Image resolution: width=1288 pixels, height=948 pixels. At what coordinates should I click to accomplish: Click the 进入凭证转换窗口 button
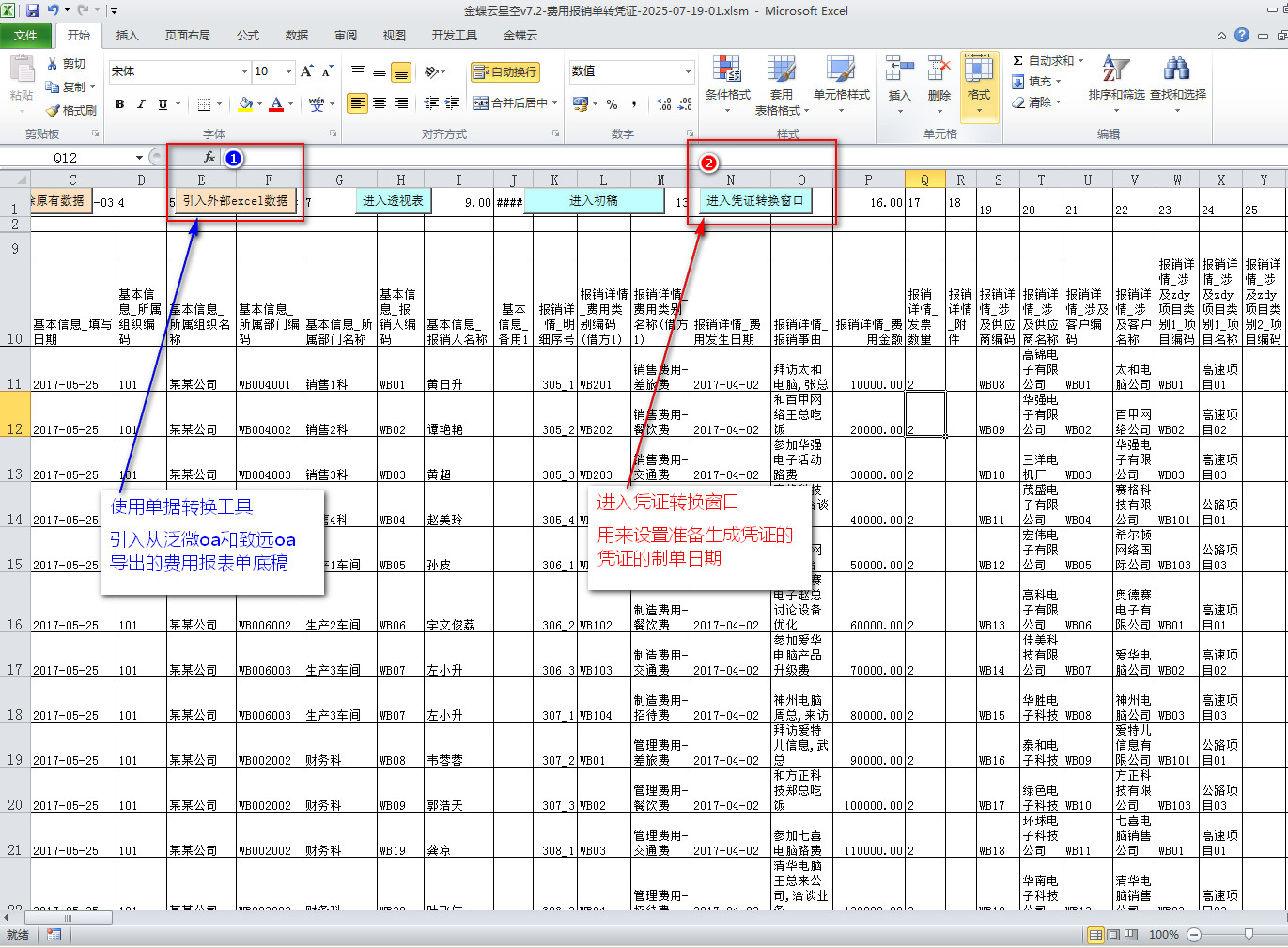(x=754, y=200)
